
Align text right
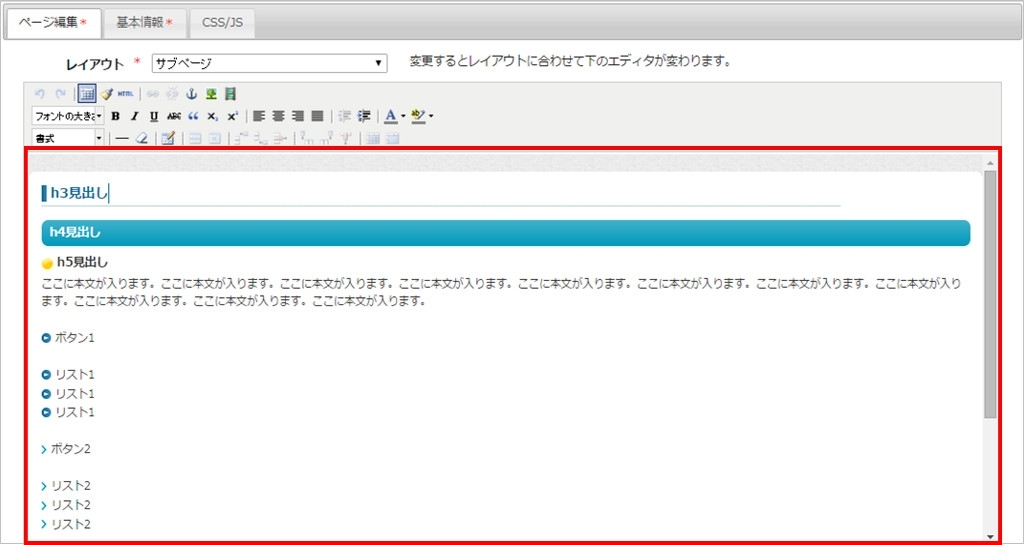click(x=297, y=116)
